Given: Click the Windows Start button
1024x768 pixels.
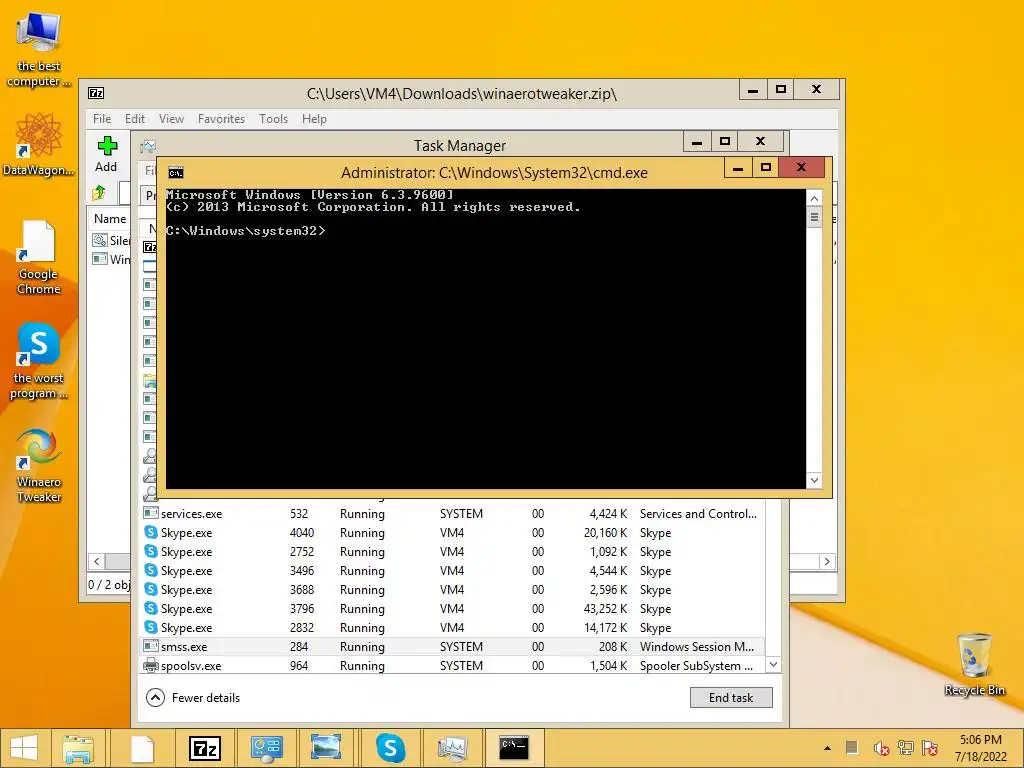Looking at the screenshot, I should pyautogui.click(x=24, y=748).
